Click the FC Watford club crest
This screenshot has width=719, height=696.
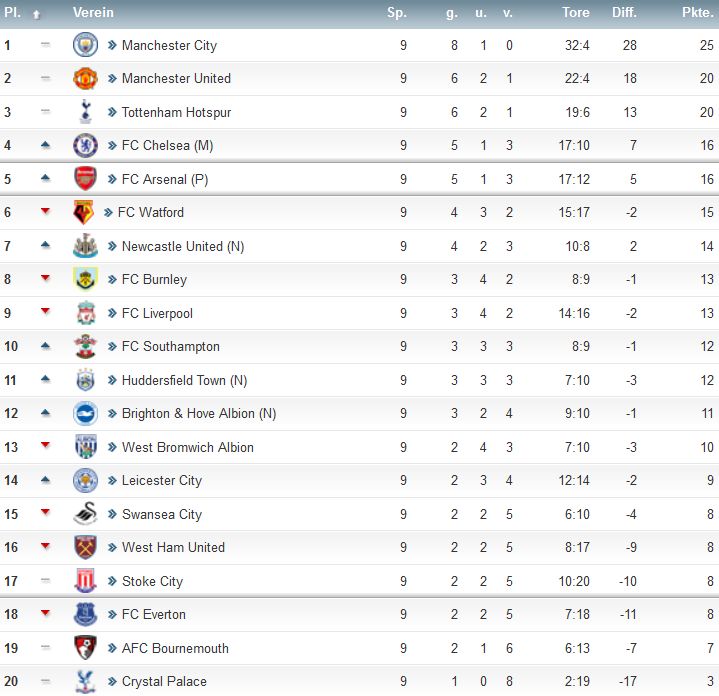[83, 212]
